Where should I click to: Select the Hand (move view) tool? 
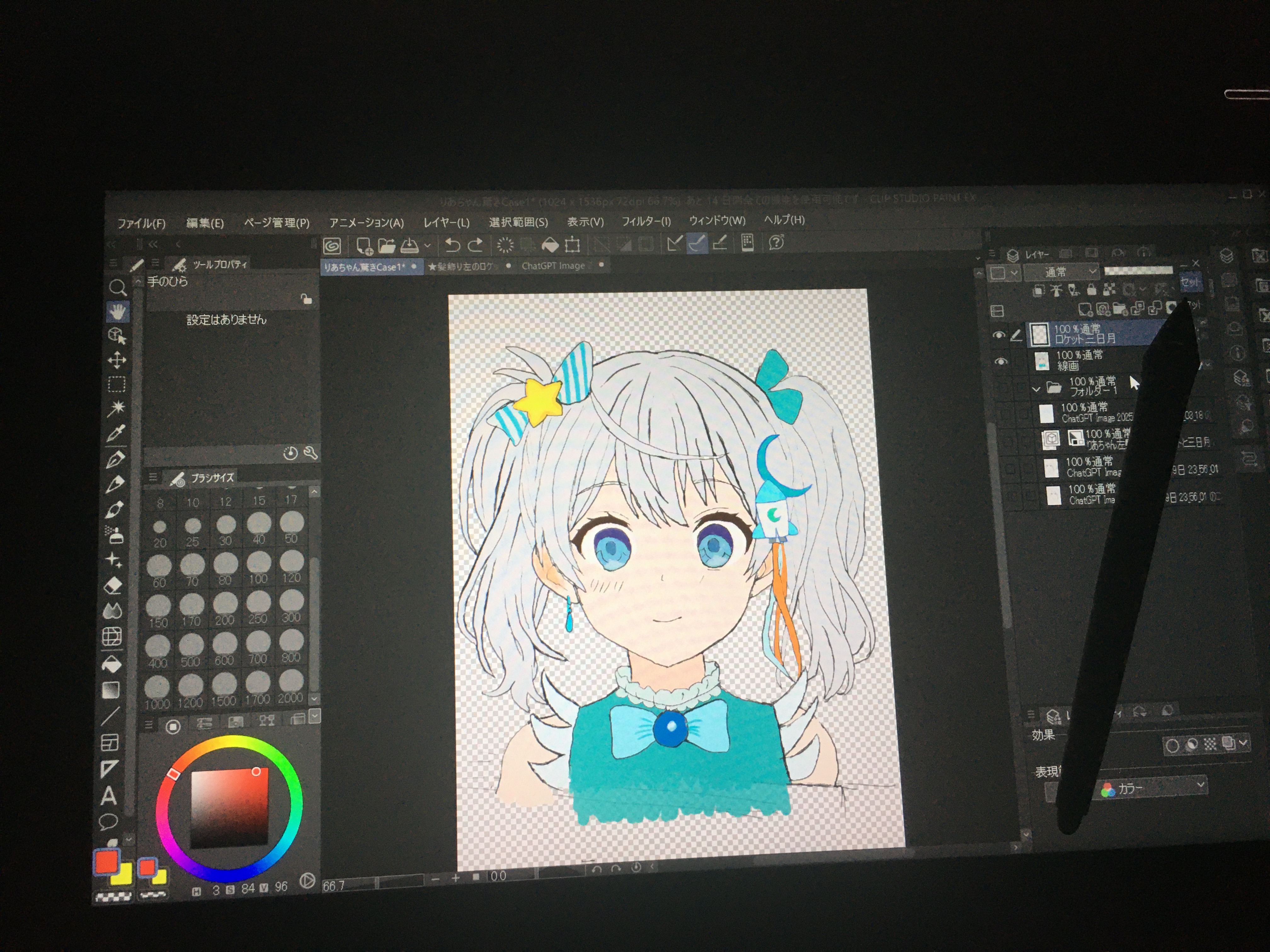coord(118,312)
